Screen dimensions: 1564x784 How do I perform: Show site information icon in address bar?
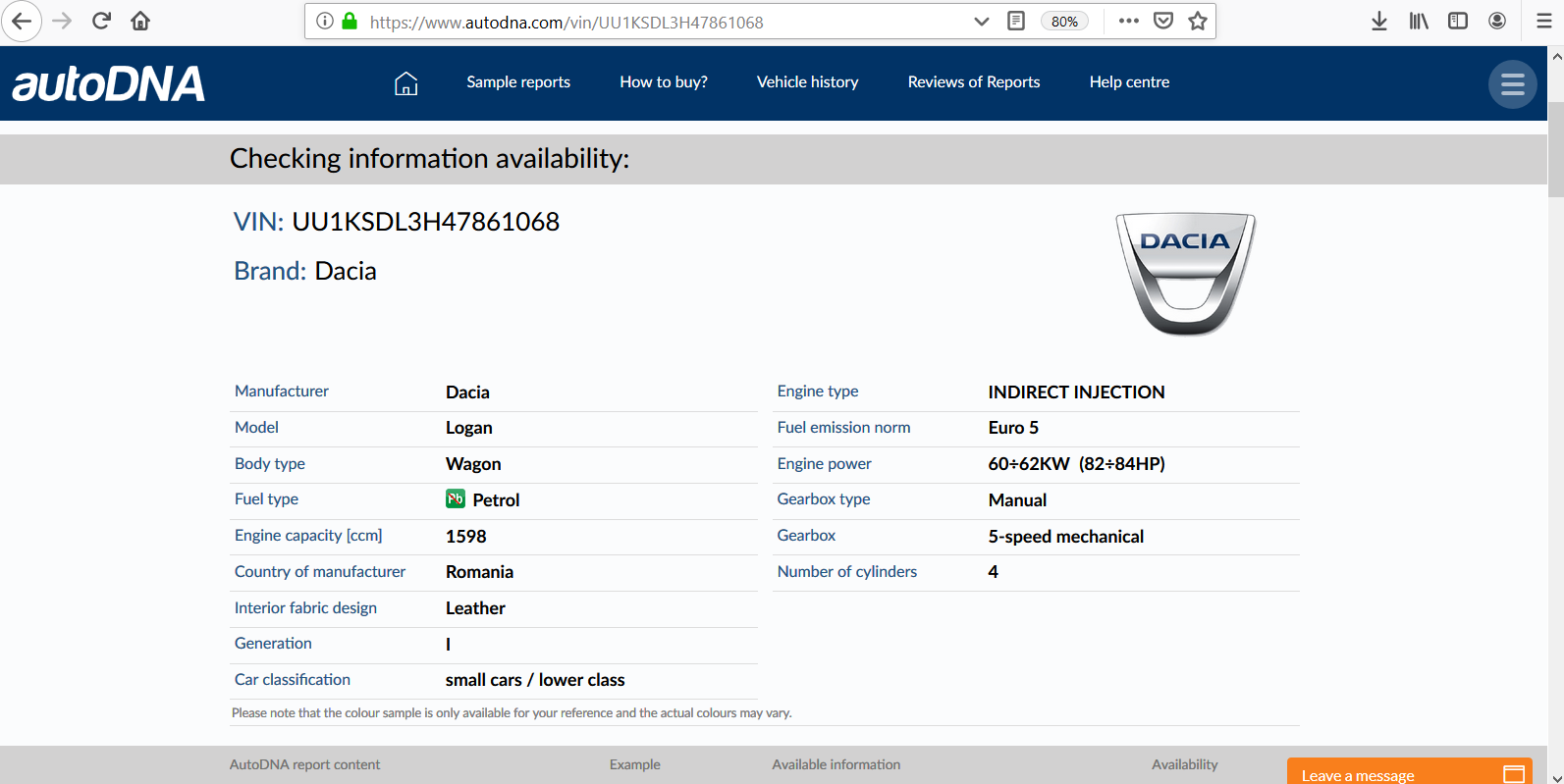[324, 21]
